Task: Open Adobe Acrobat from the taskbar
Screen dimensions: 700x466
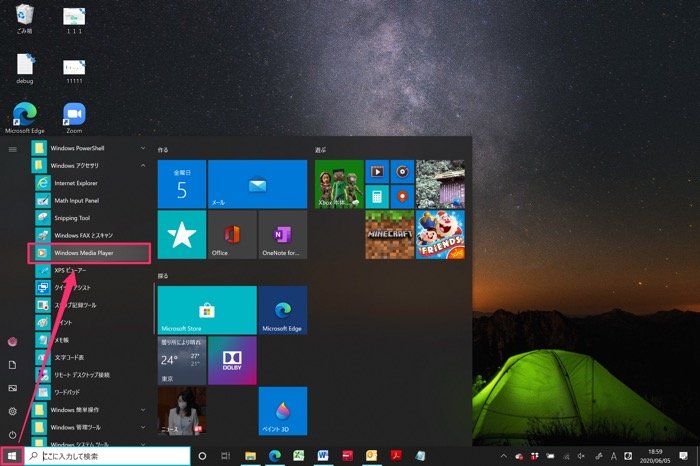Action: (x=396, y=456)
